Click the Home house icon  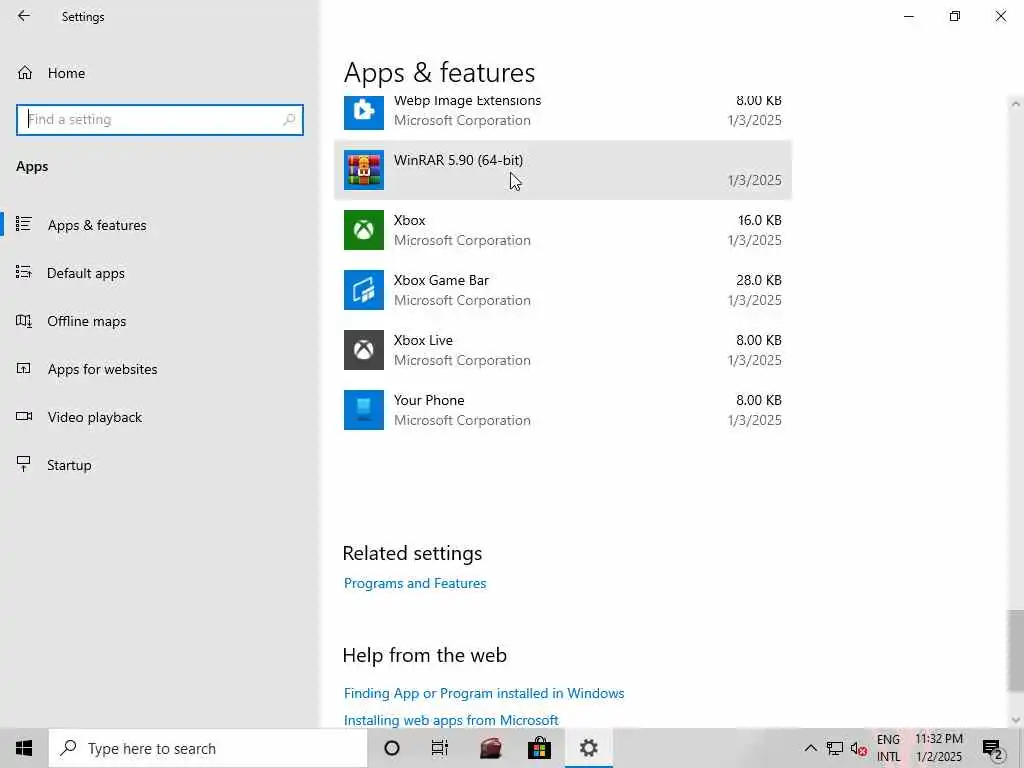pyautogui.click(x=25, y=72)
